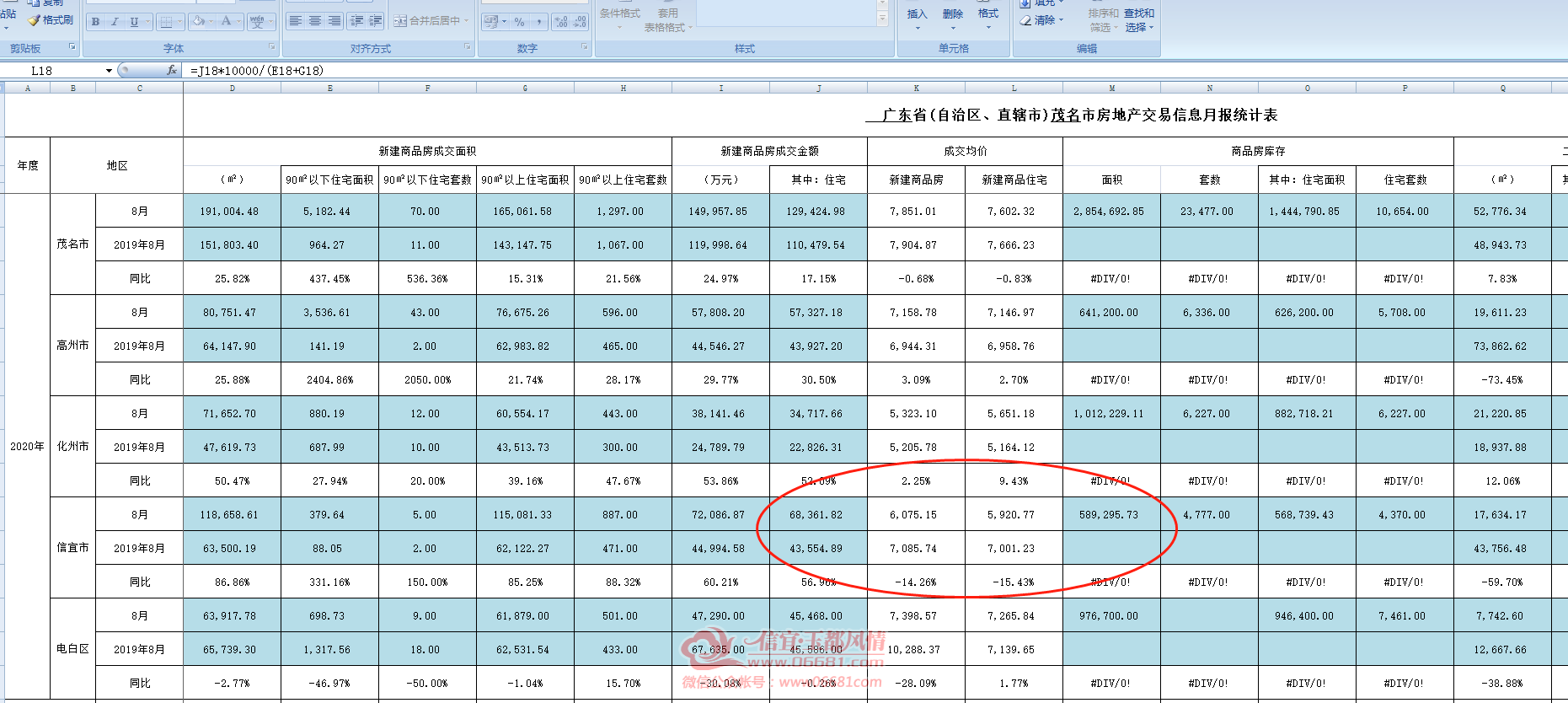Screen dimensions: 1568x703
Task: Click the Name Box showing L18
Action: [x=52, y=71]
